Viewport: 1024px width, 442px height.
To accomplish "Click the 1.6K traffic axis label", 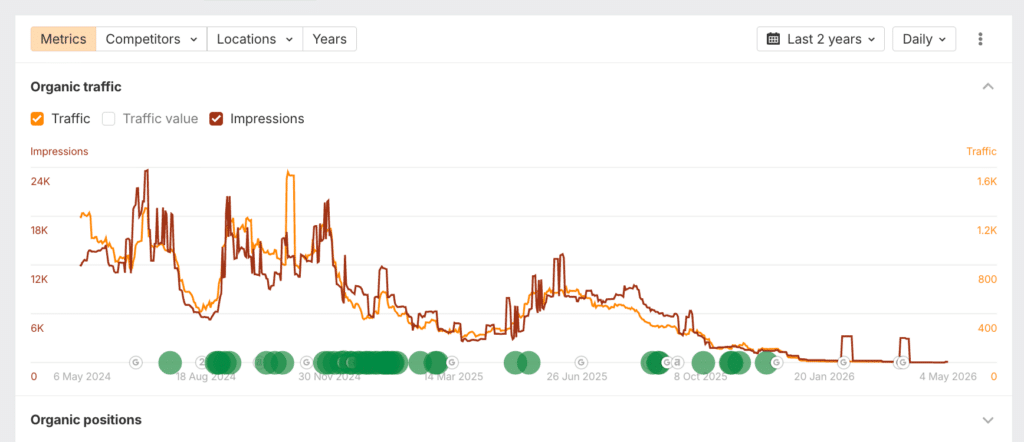I will tap(986, 181).
